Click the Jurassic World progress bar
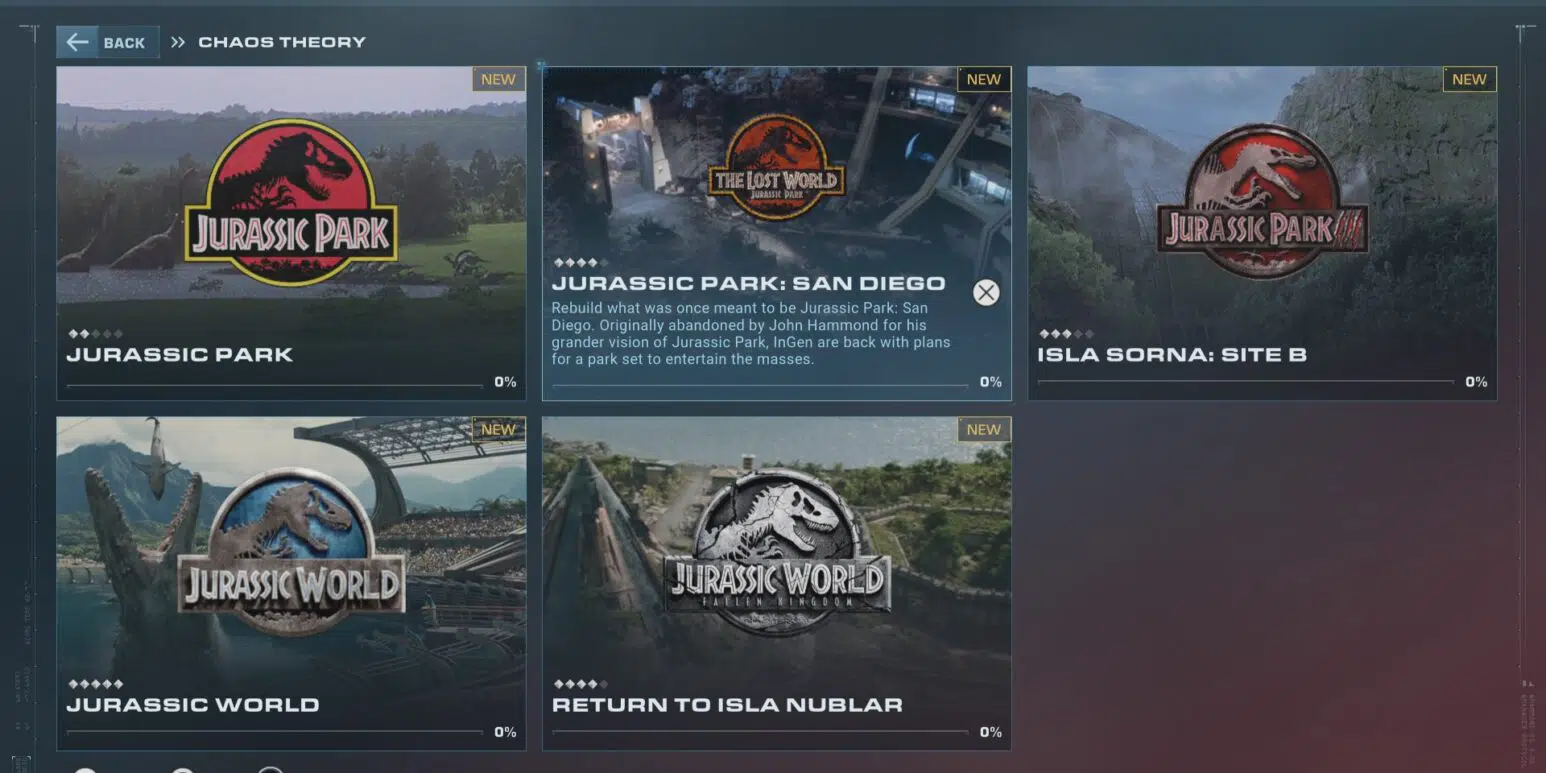This screenshot has height=773, width=1546. click(x=275, y=734)
